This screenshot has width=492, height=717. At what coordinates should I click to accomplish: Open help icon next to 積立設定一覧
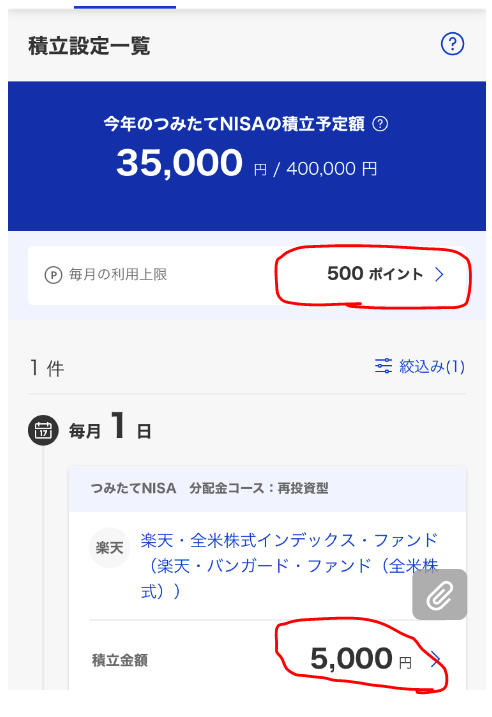[x=452, y=44]
